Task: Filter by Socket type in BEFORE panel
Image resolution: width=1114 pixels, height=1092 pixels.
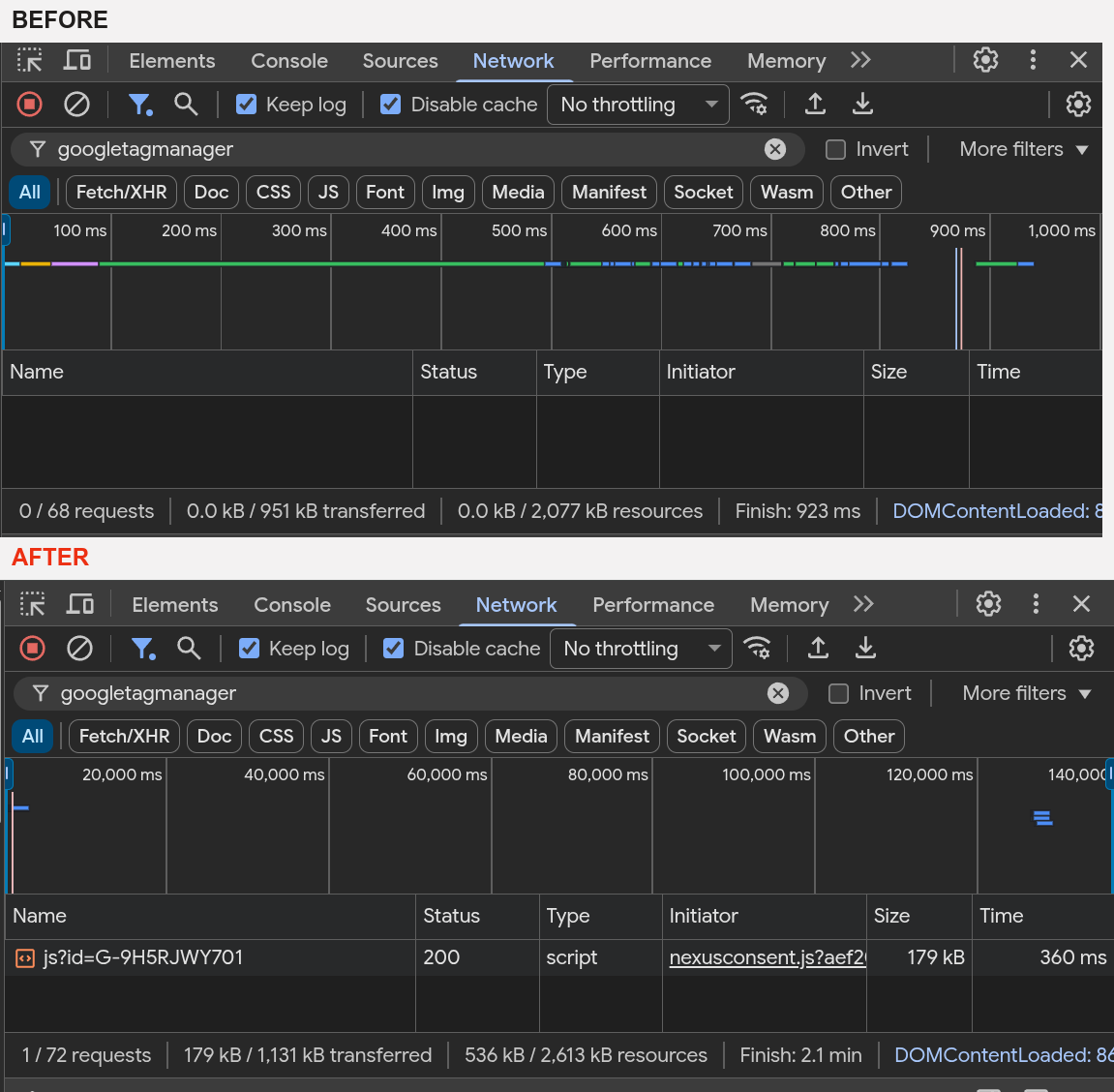Action: click(x=704, y=193)
